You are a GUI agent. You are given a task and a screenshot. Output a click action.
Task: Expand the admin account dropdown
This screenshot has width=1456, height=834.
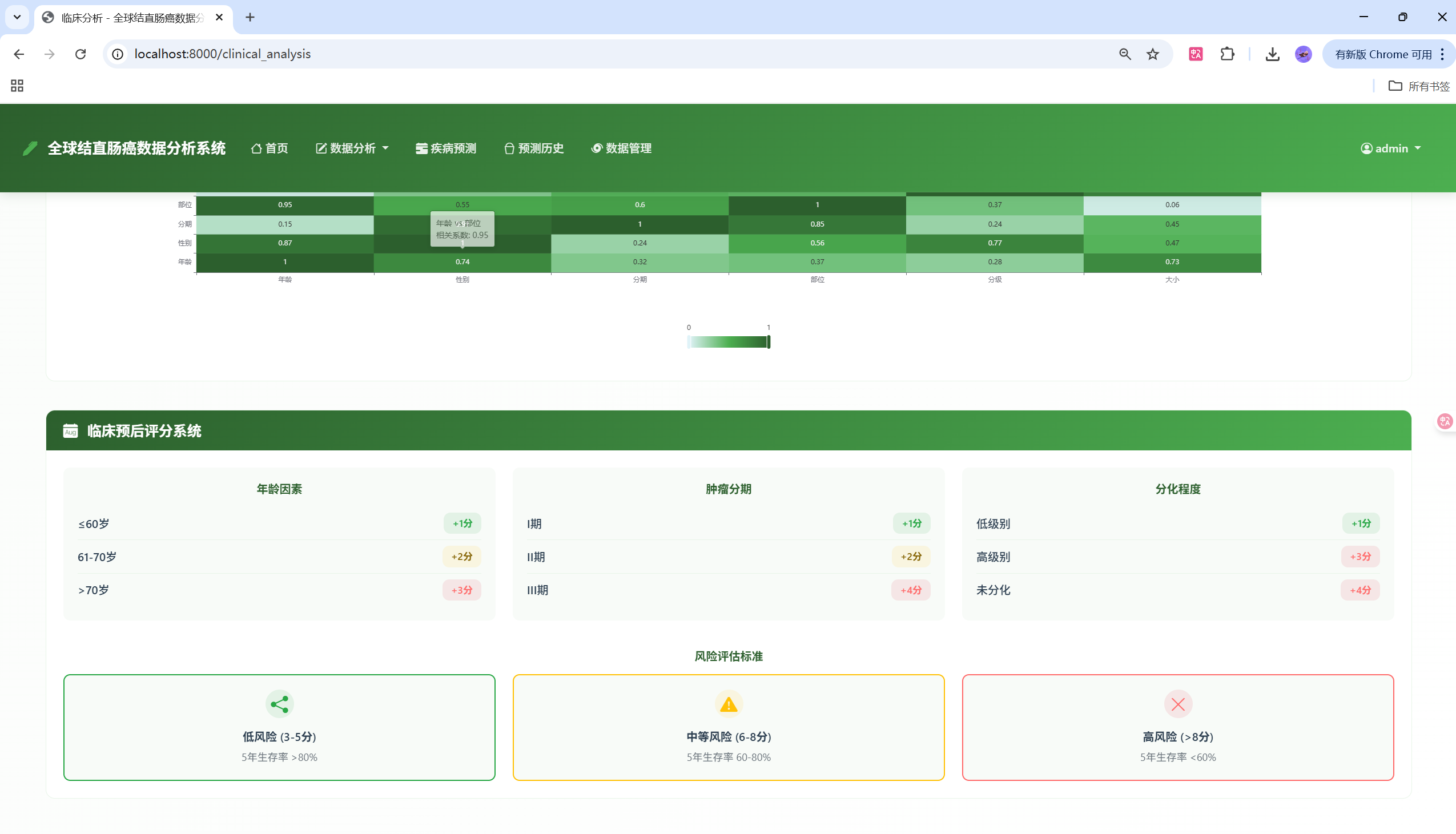tap(1391, 148)
